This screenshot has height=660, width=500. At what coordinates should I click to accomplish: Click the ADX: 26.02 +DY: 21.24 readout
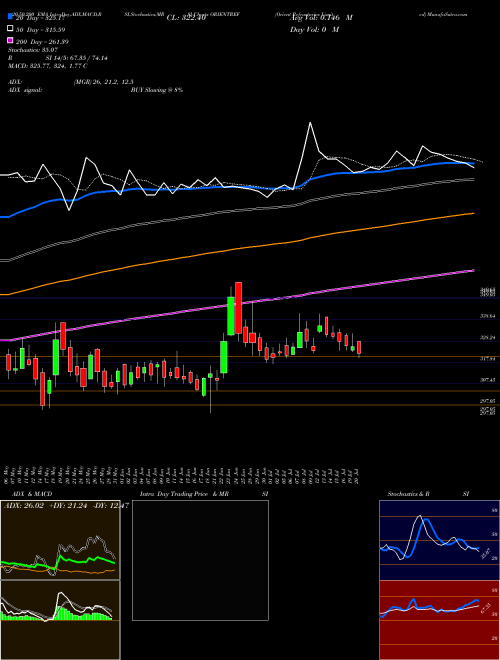[x=46, y=506]
